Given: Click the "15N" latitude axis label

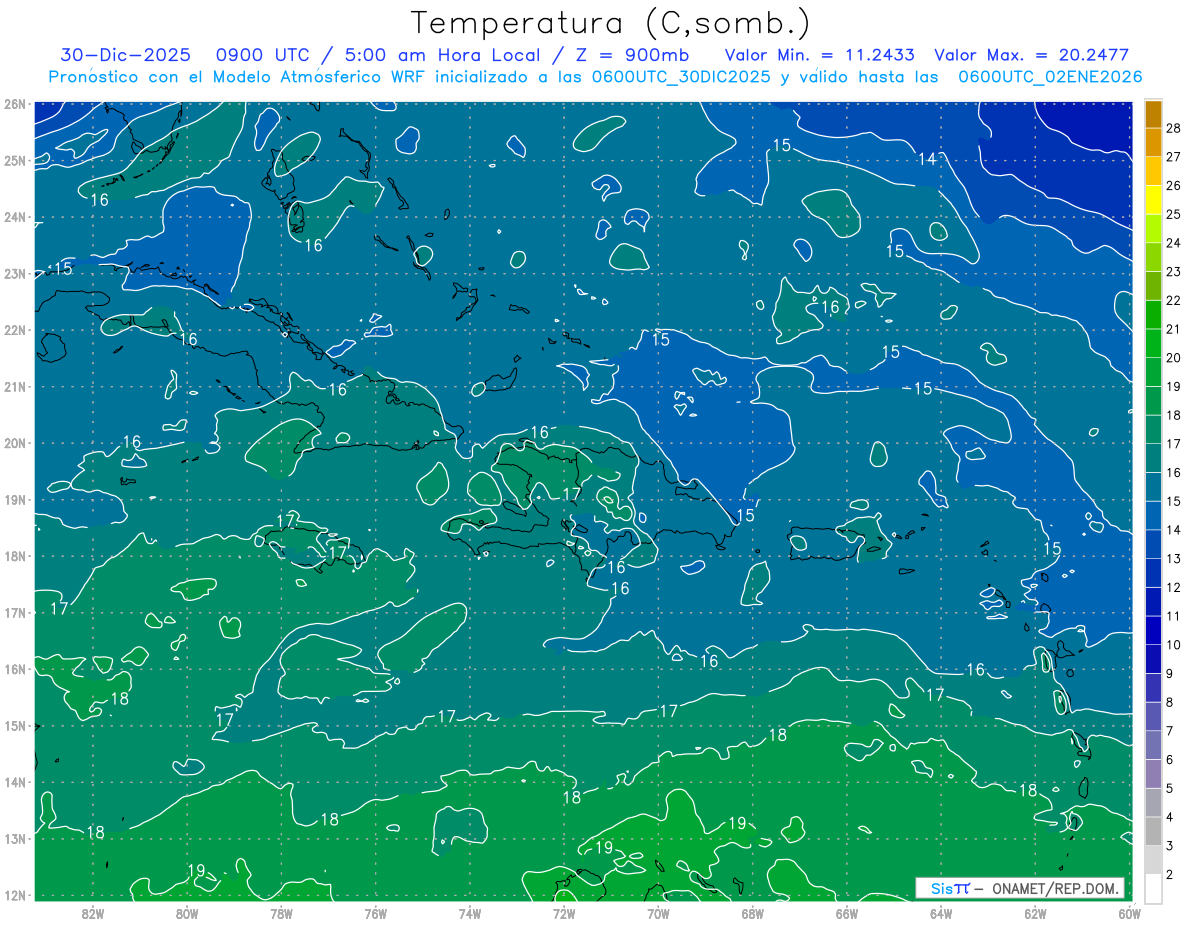Looking at the screenshot, I should [15, 725].
